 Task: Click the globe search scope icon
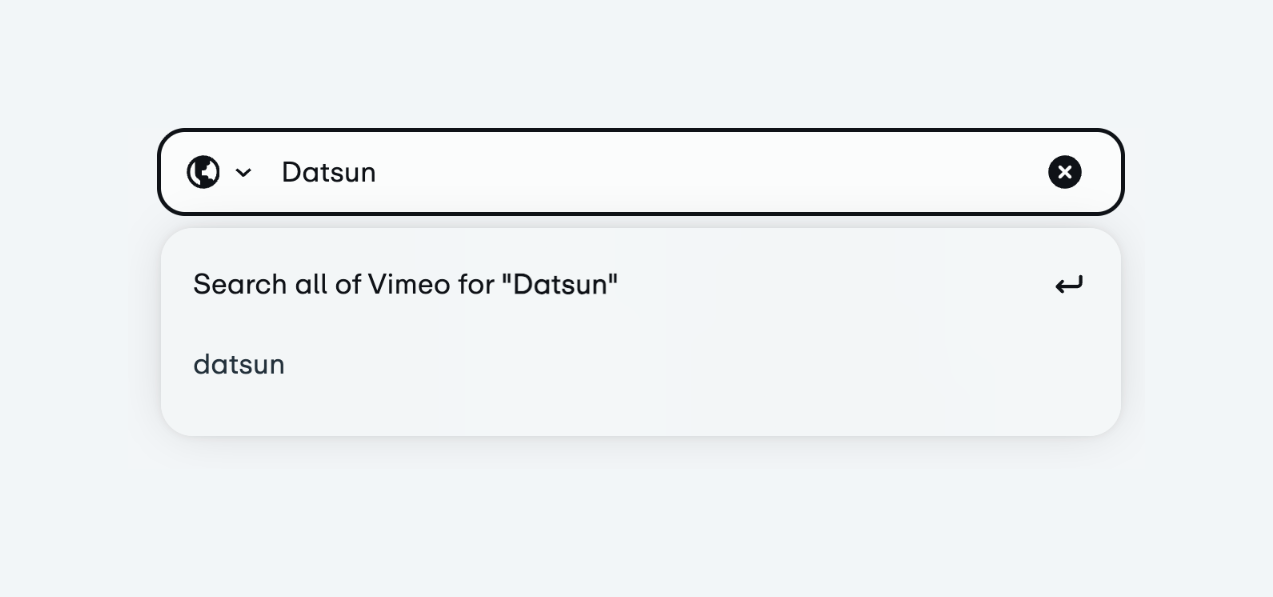(203, 172)
